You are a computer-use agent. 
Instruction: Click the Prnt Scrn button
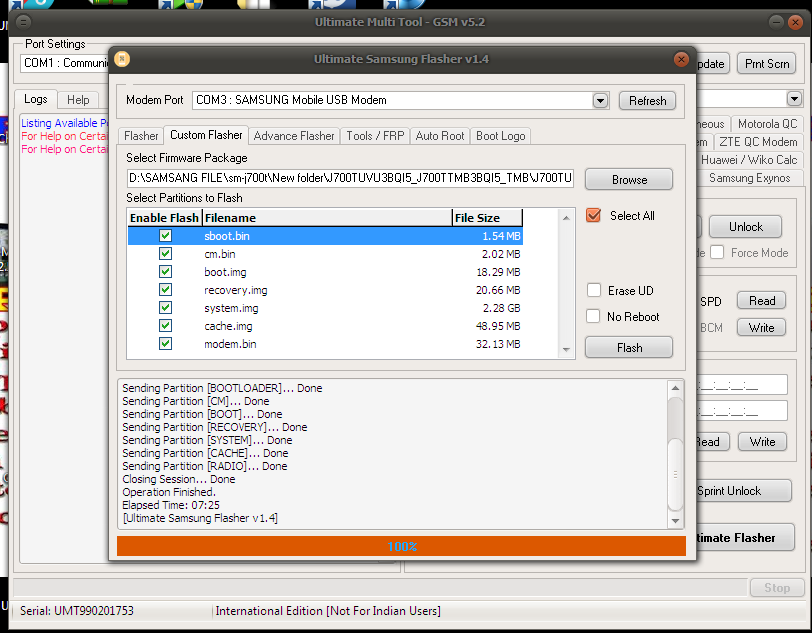pyautogui.click(x=766, y=64)
